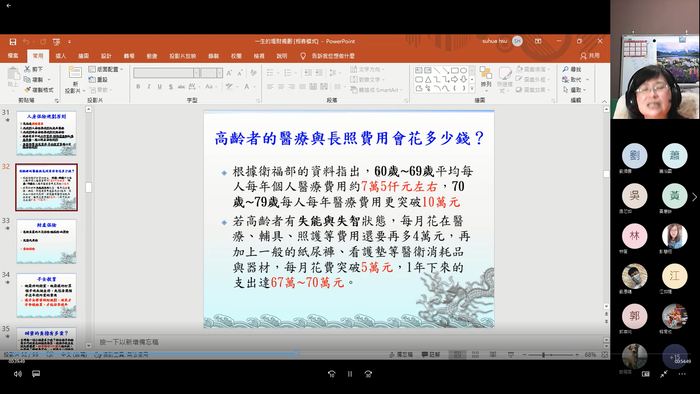Click the Paste clipboard icon
The image size is (700, 394).
(13, 74)
